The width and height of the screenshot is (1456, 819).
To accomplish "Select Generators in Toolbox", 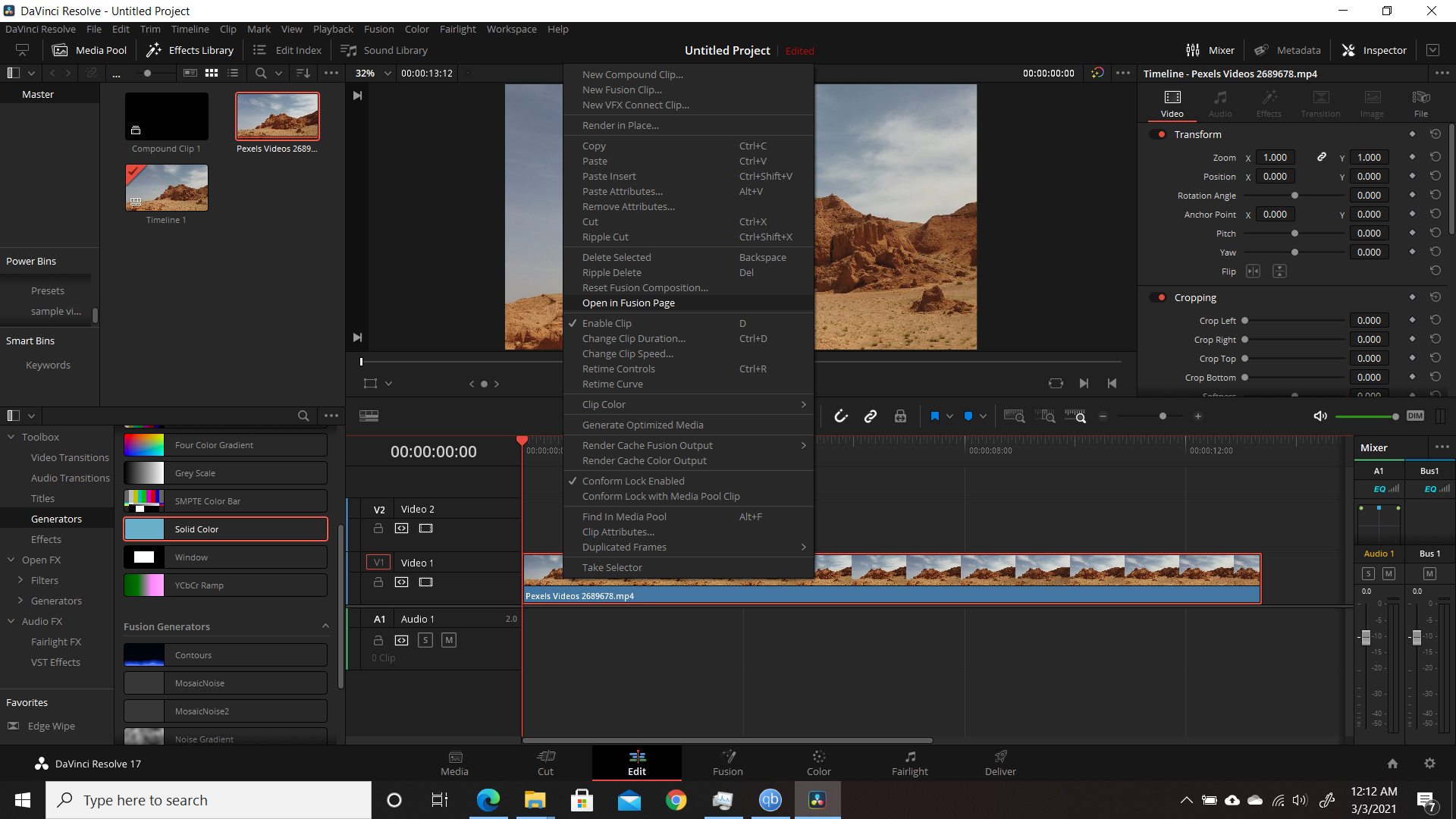I will [x=56, y=519].
